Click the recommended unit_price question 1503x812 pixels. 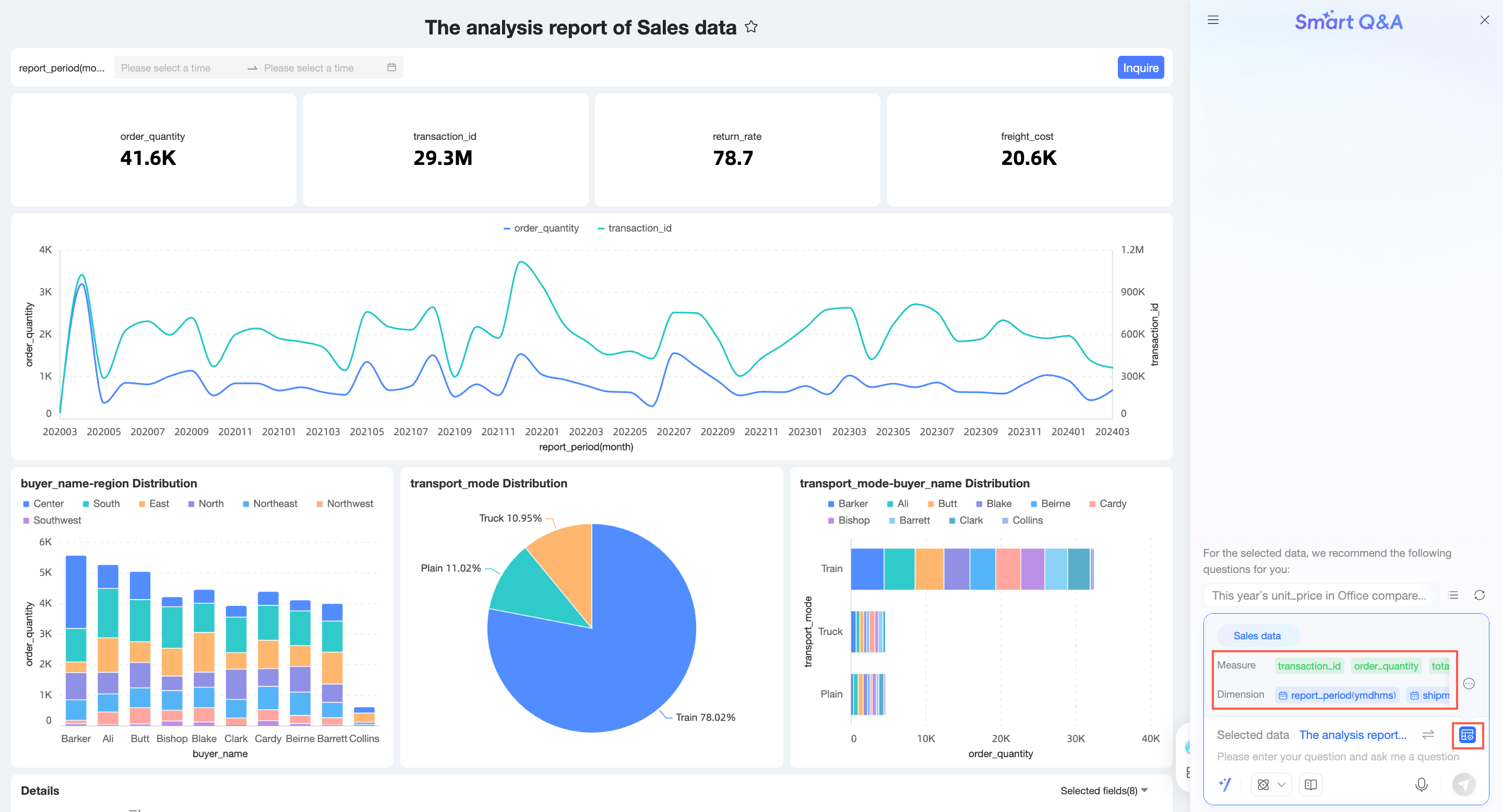pyautogui.click(x=1319, y=595)
